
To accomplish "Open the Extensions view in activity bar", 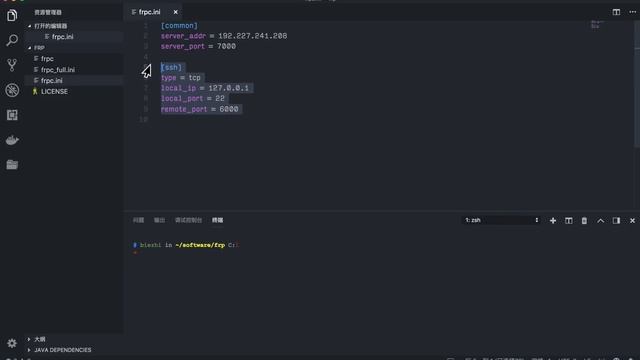I will pyautogui.click(x=12, y=115).
